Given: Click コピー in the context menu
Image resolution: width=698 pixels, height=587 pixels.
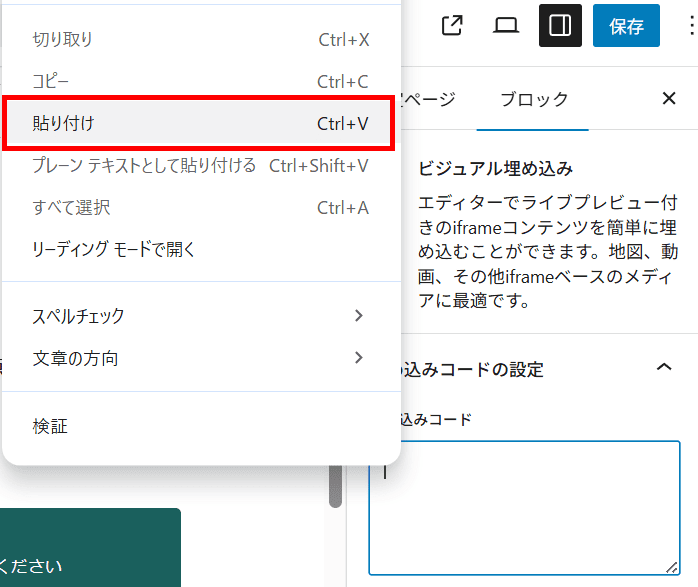Looking at the screenshot, I should click(200, 82).
